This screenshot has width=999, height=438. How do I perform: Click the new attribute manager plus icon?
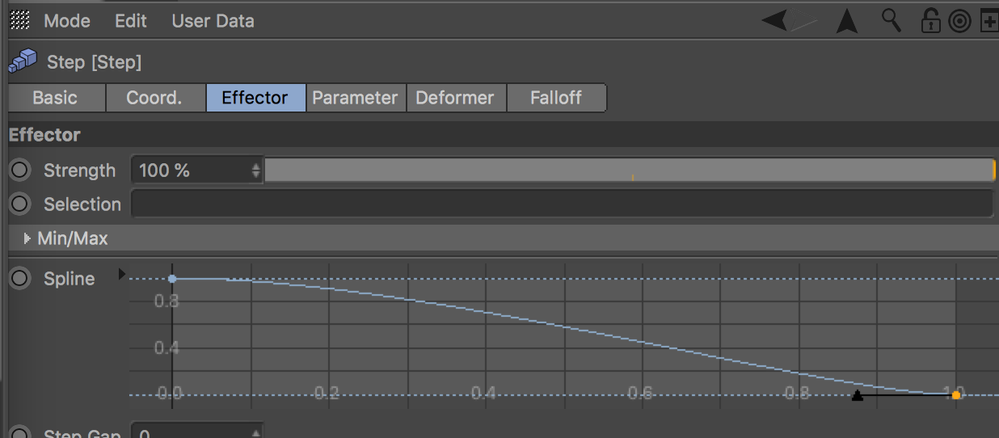pos(989,22)
